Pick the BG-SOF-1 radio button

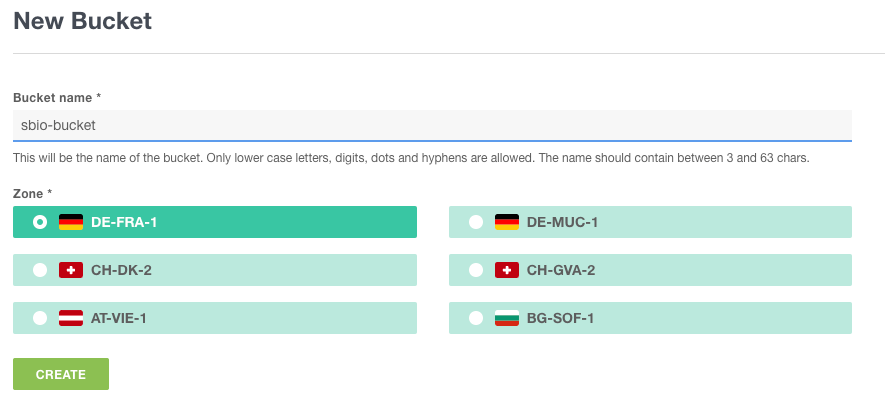click(476, 318)
